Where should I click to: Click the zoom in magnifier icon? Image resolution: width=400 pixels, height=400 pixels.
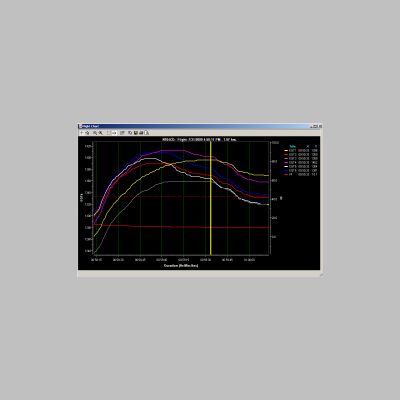(95, 133)
